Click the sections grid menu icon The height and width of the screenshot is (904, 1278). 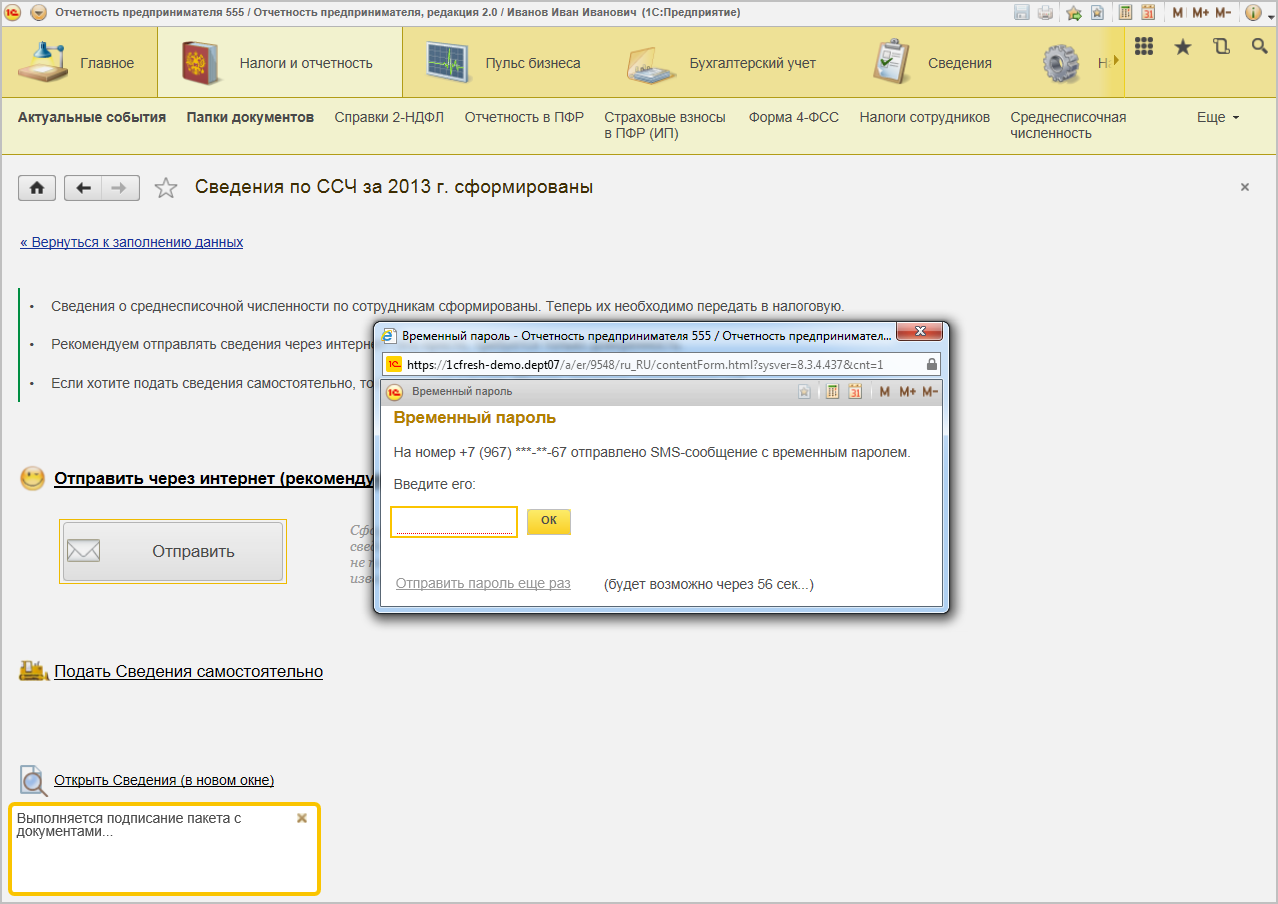point(1144,47)
